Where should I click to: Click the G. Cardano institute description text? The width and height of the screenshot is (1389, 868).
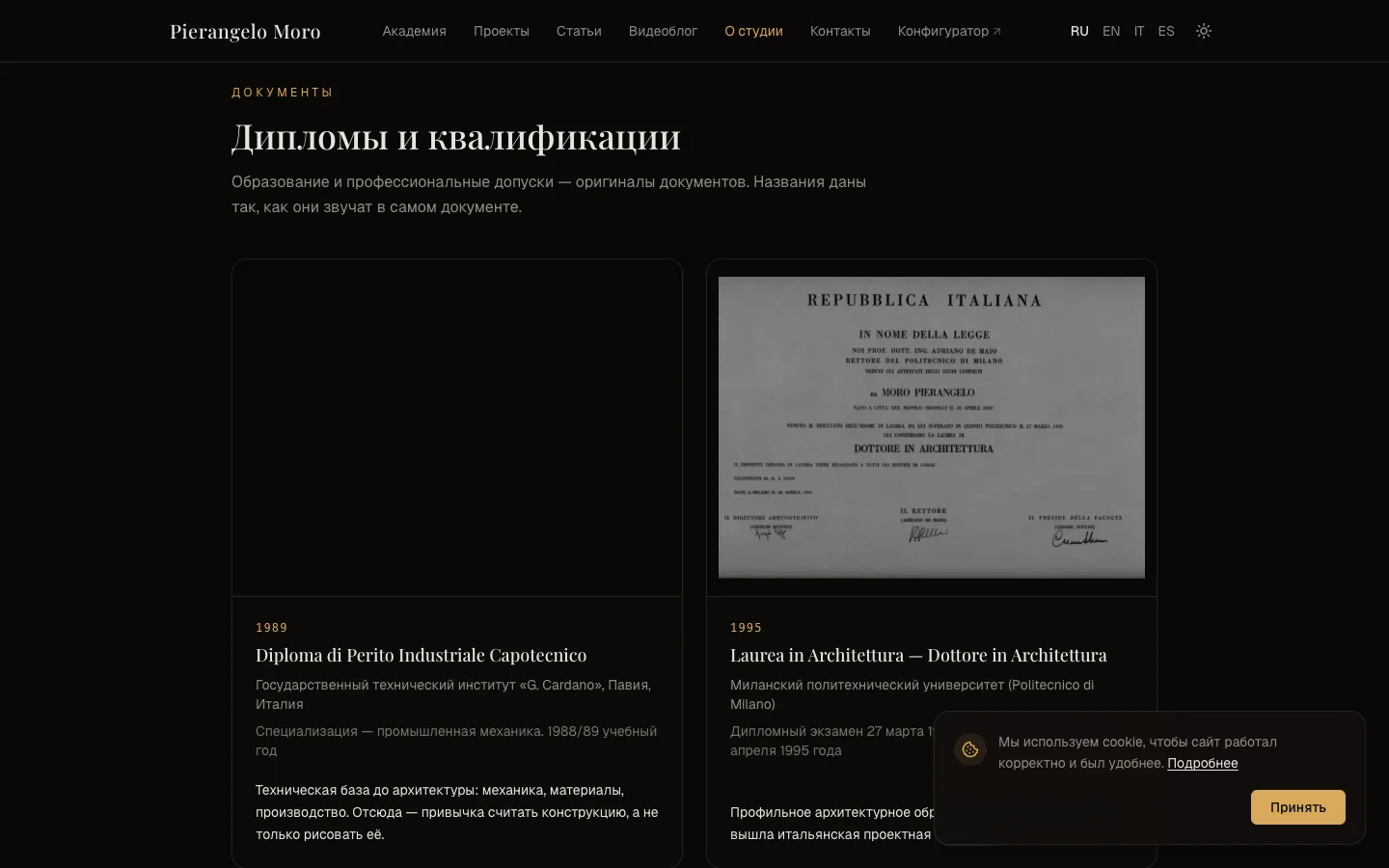point(453,694)
